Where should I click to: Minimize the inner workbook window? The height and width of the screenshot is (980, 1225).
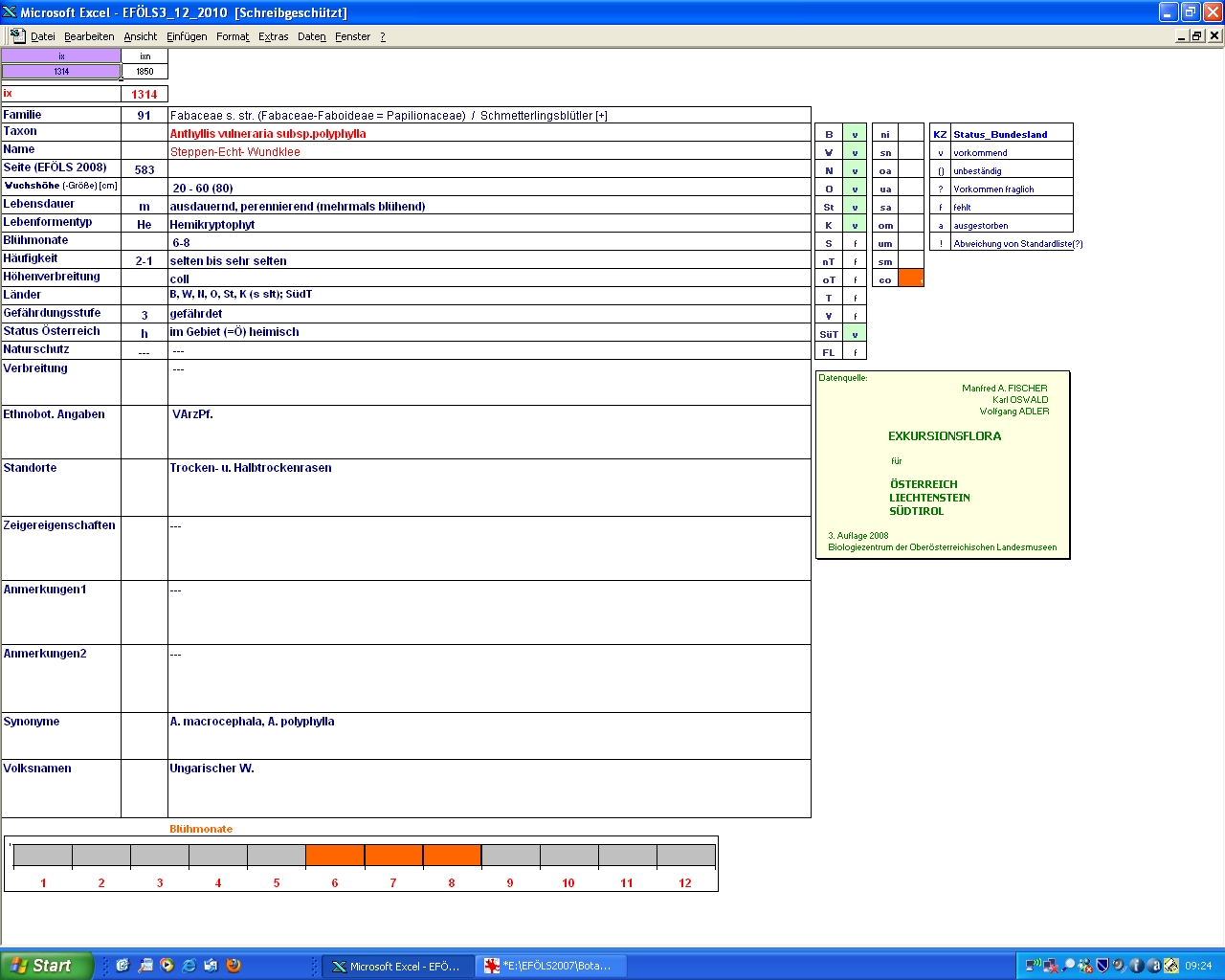tap(1182, 35)
